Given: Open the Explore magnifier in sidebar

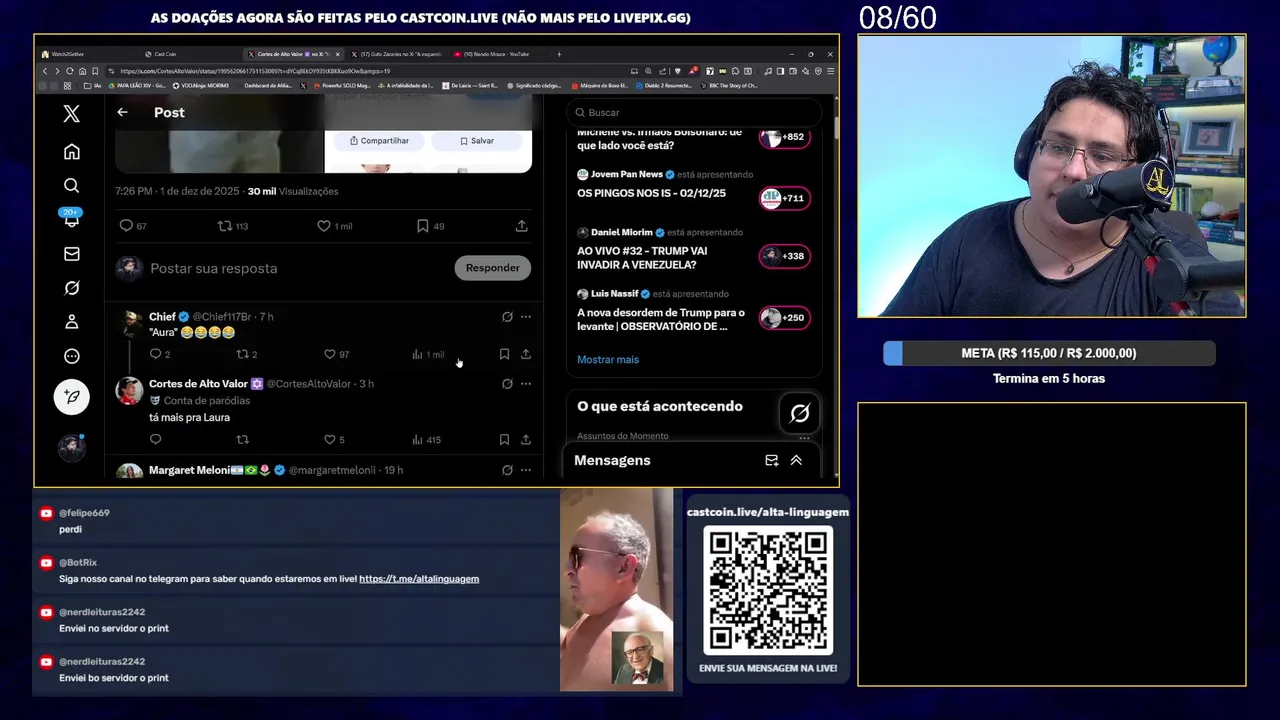Looking at the screenshot, I should tap(71, 186).
